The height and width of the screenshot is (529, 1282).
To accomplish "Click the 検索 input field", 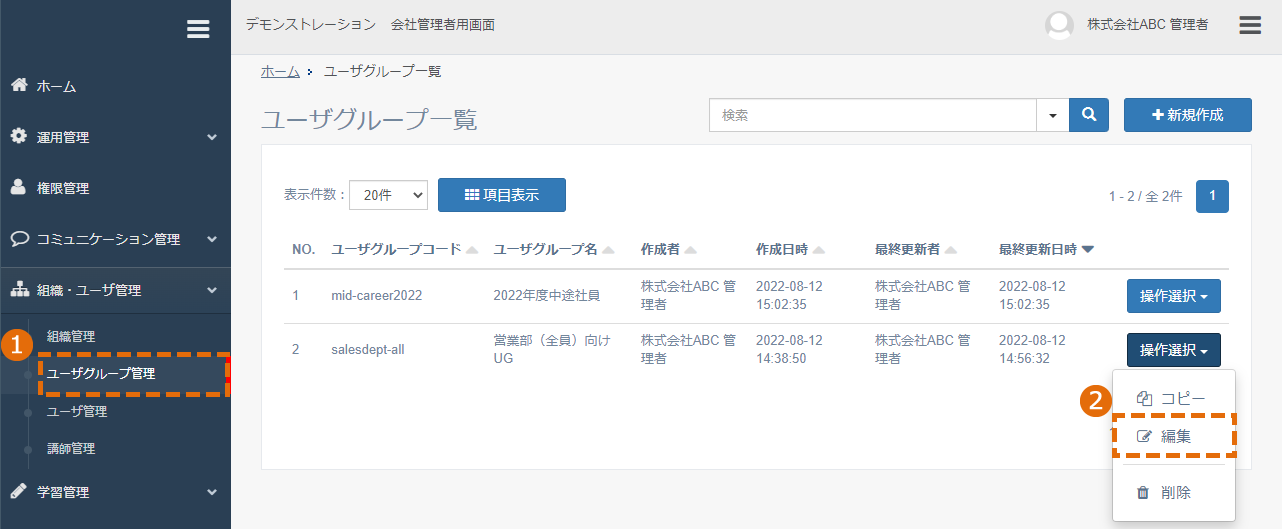I will point(873,115).
